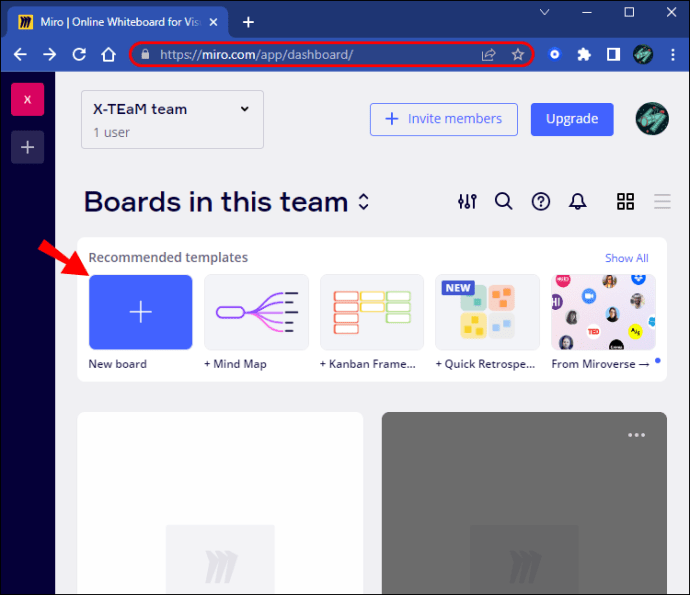
Task: Toggle the browser side panel icon
Action: 613,55
